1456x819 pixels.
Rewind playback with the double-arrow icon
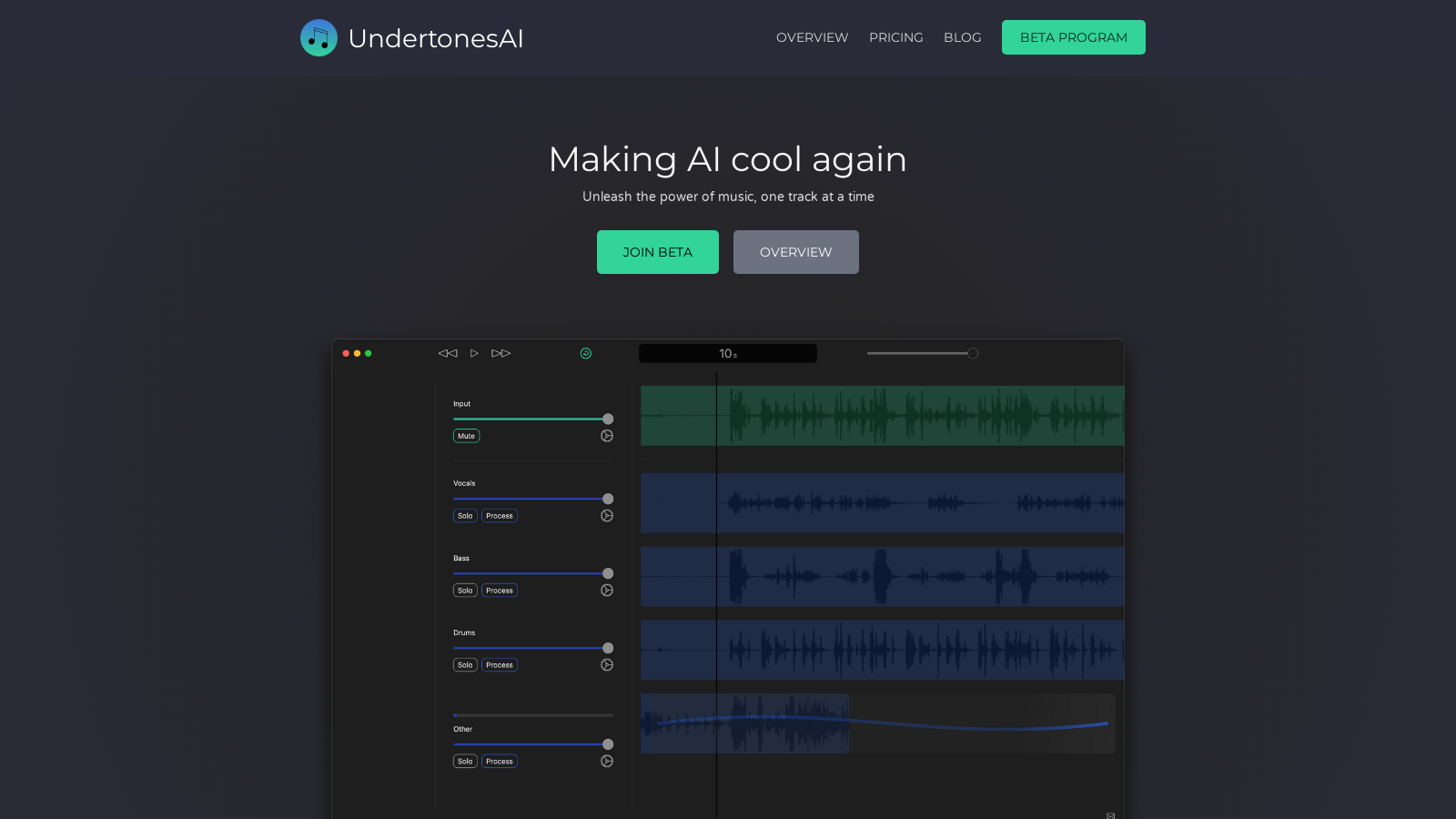click(x=448, y=353)
